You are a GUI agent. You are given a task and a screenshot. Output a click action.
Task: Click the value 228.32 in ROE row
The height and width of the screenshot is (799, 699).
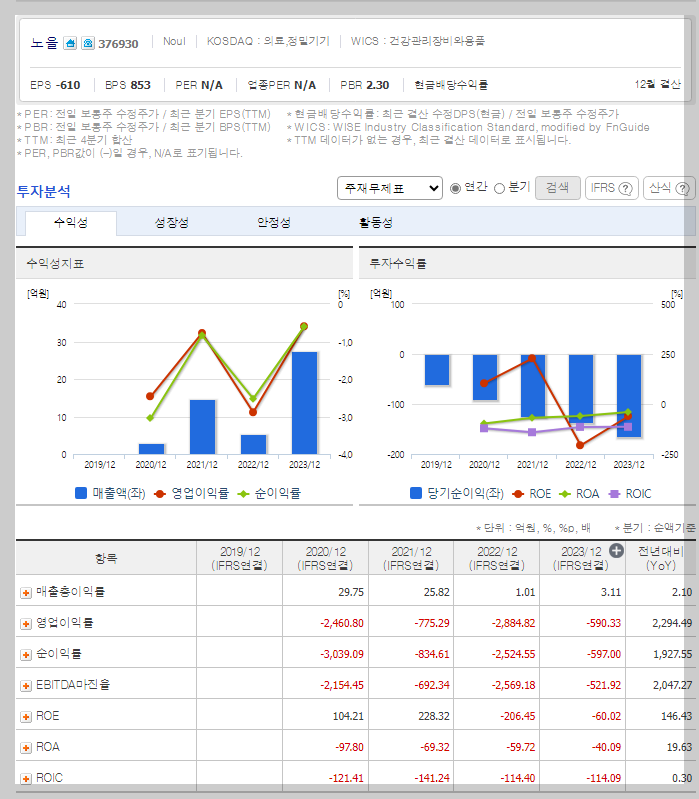point(434,716)
